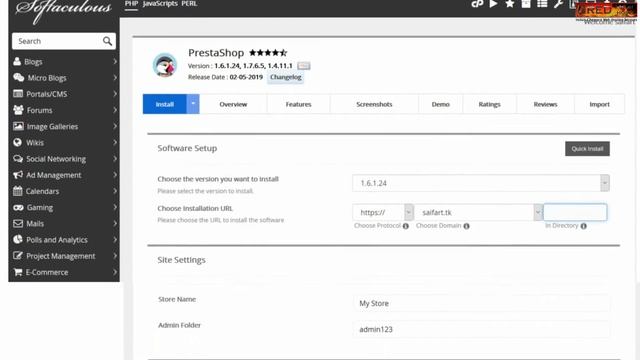Click the demo play arrow icon
Image resolution: width=640 pixels, height=360 pixels.
(x=493, y=4)
